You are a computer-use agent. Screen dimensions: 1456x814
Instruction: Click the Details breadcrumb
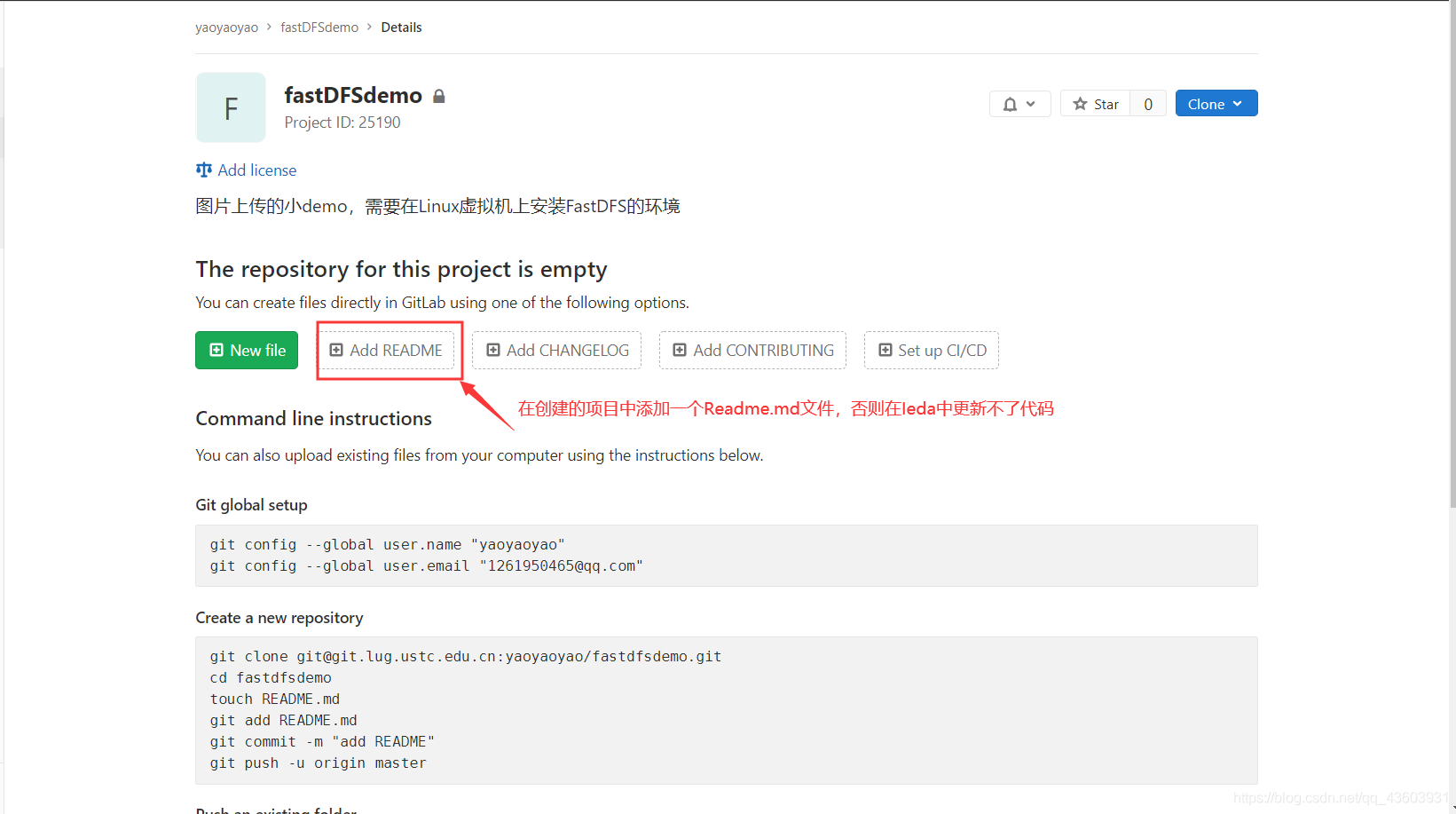point(401,28)
